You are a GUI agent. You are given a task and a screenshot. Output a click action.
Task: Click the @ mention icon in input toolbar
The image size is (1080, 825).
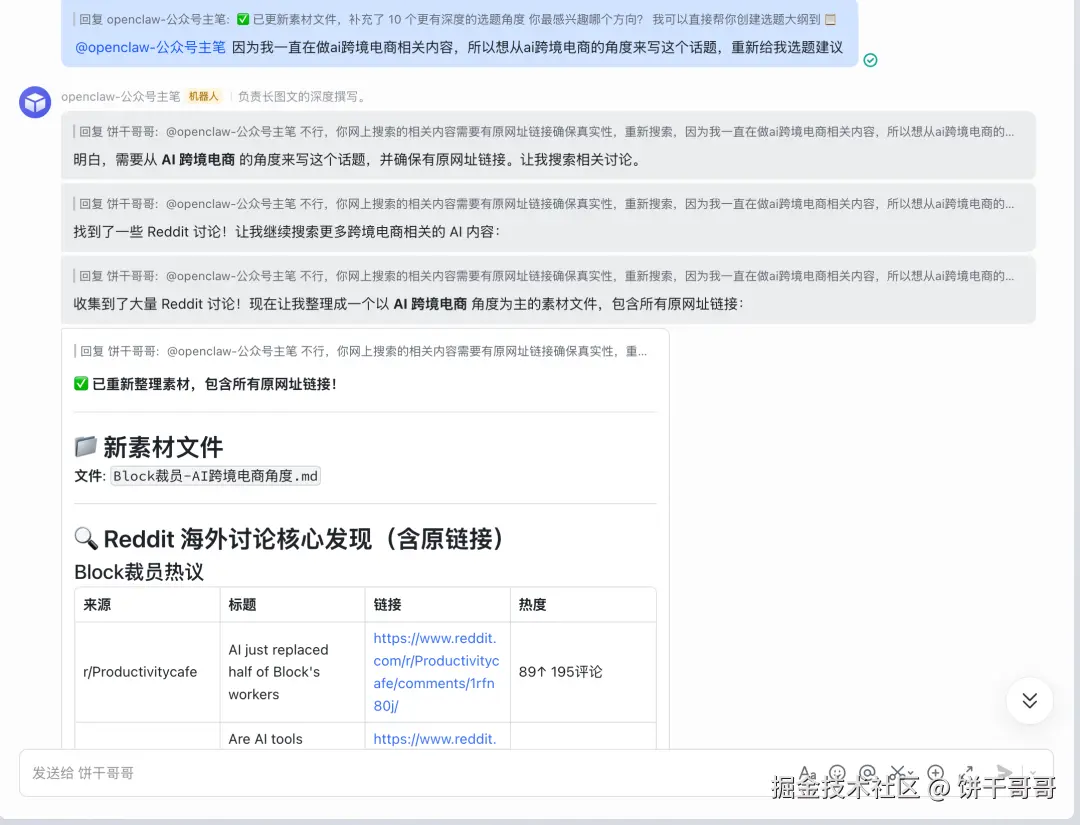[867, 774]
